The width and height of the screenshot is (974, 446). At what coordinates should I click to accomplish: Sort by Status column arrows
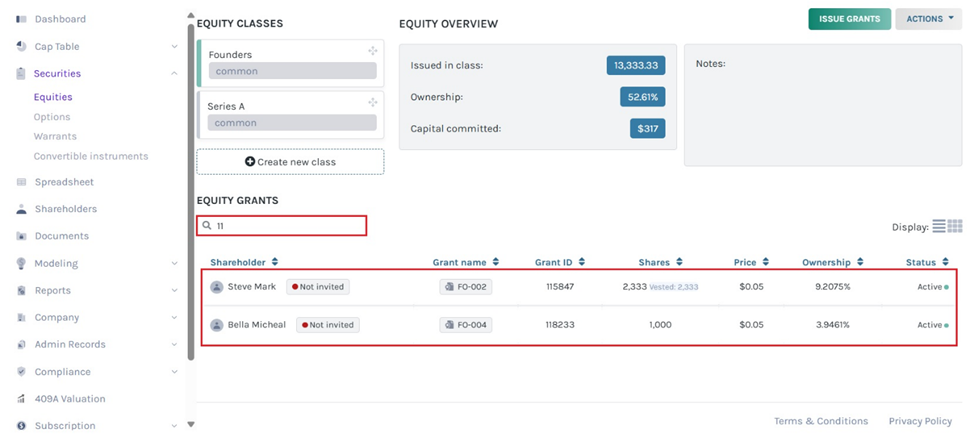coord(945,262)
